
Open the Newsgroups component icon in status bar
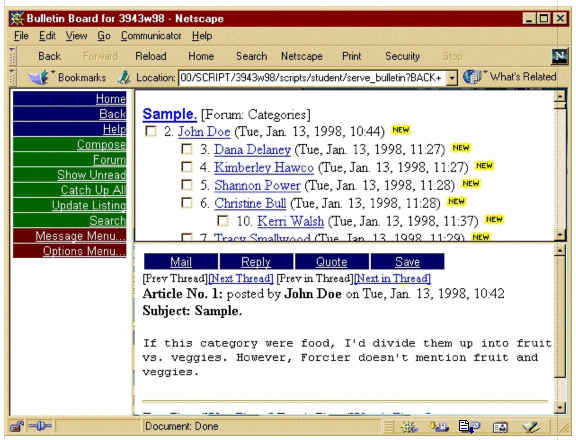pos(469,427)
